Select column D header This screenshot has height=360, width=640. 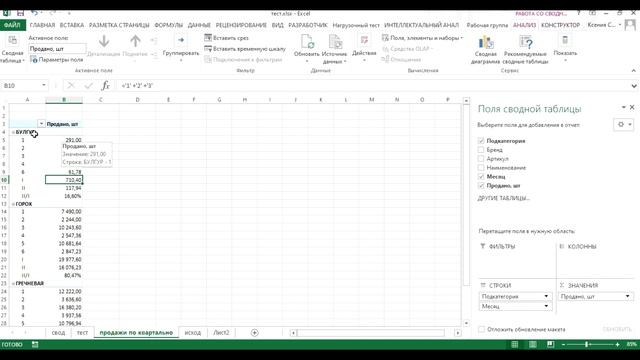(137, 100)
